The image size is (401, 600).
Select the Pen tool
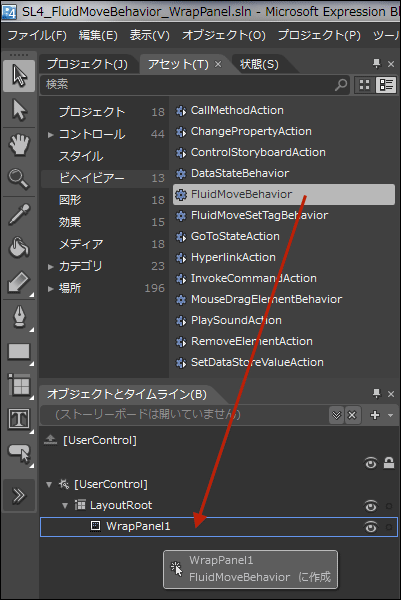(x=19, y=317)
